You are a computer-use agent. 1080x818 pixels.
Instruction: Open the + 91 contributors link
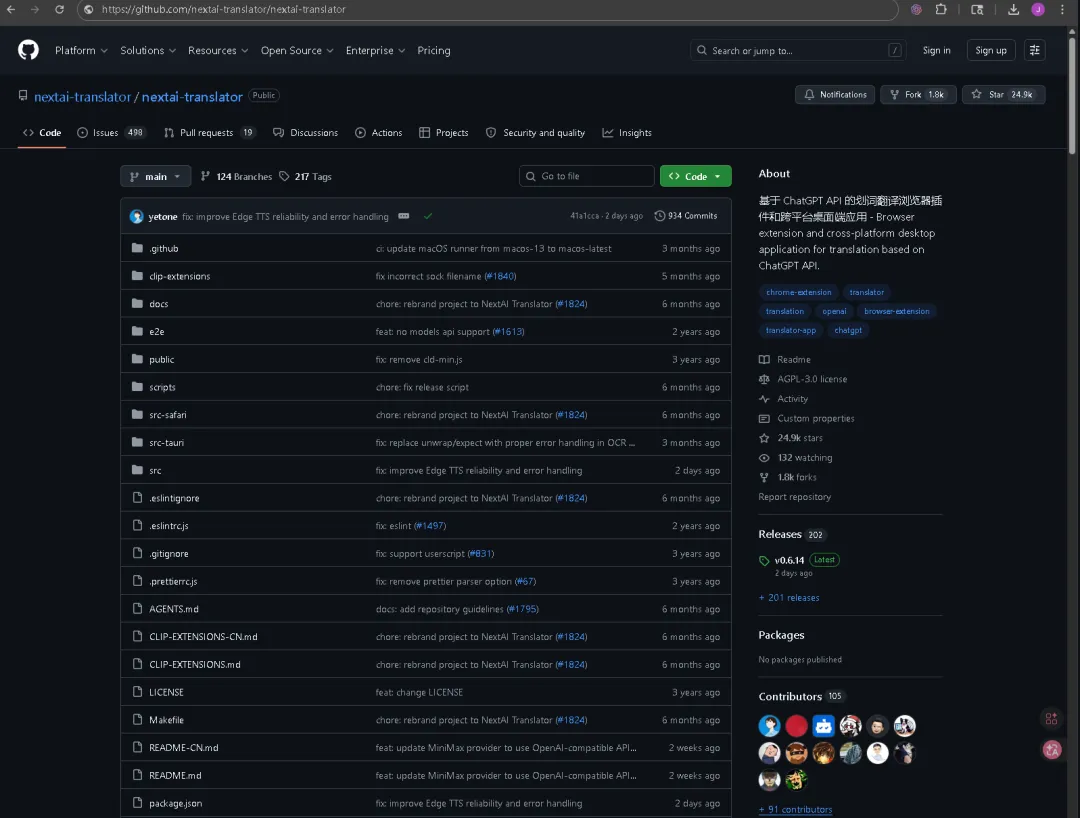795,810
